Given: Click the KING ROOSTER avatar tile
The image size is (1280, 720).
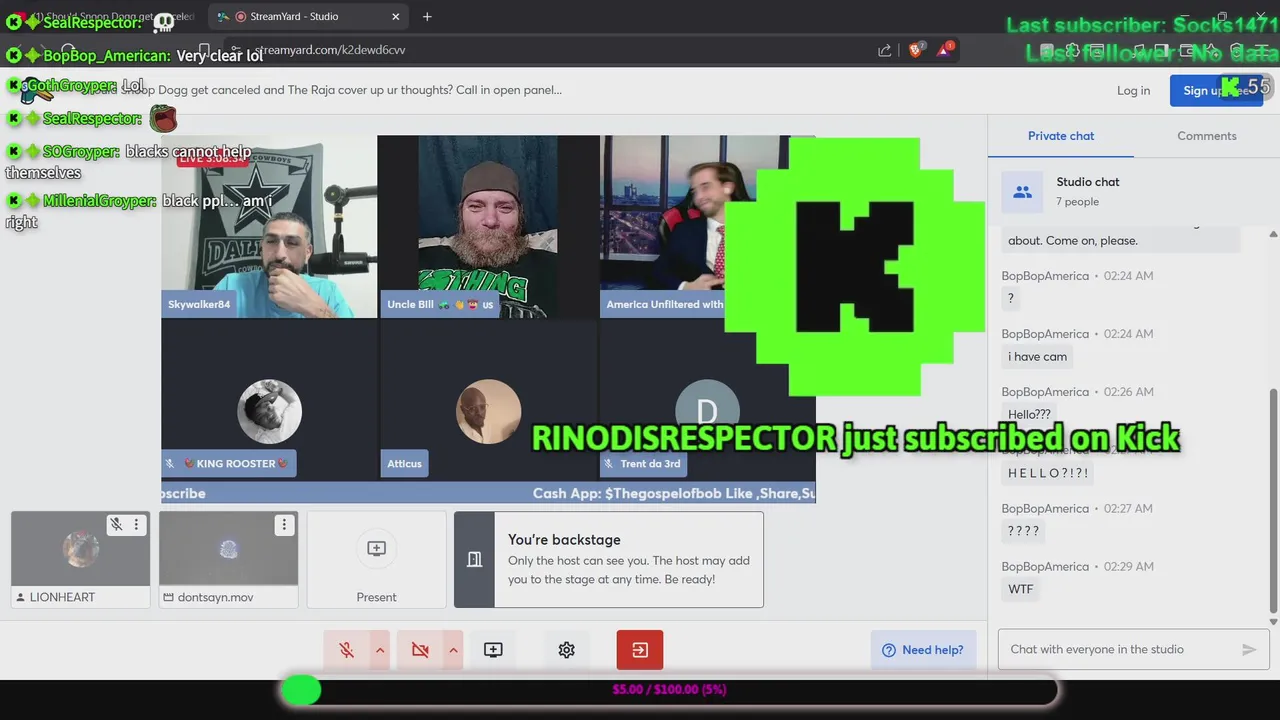Looking at the screenshot, I should [269, 411].
